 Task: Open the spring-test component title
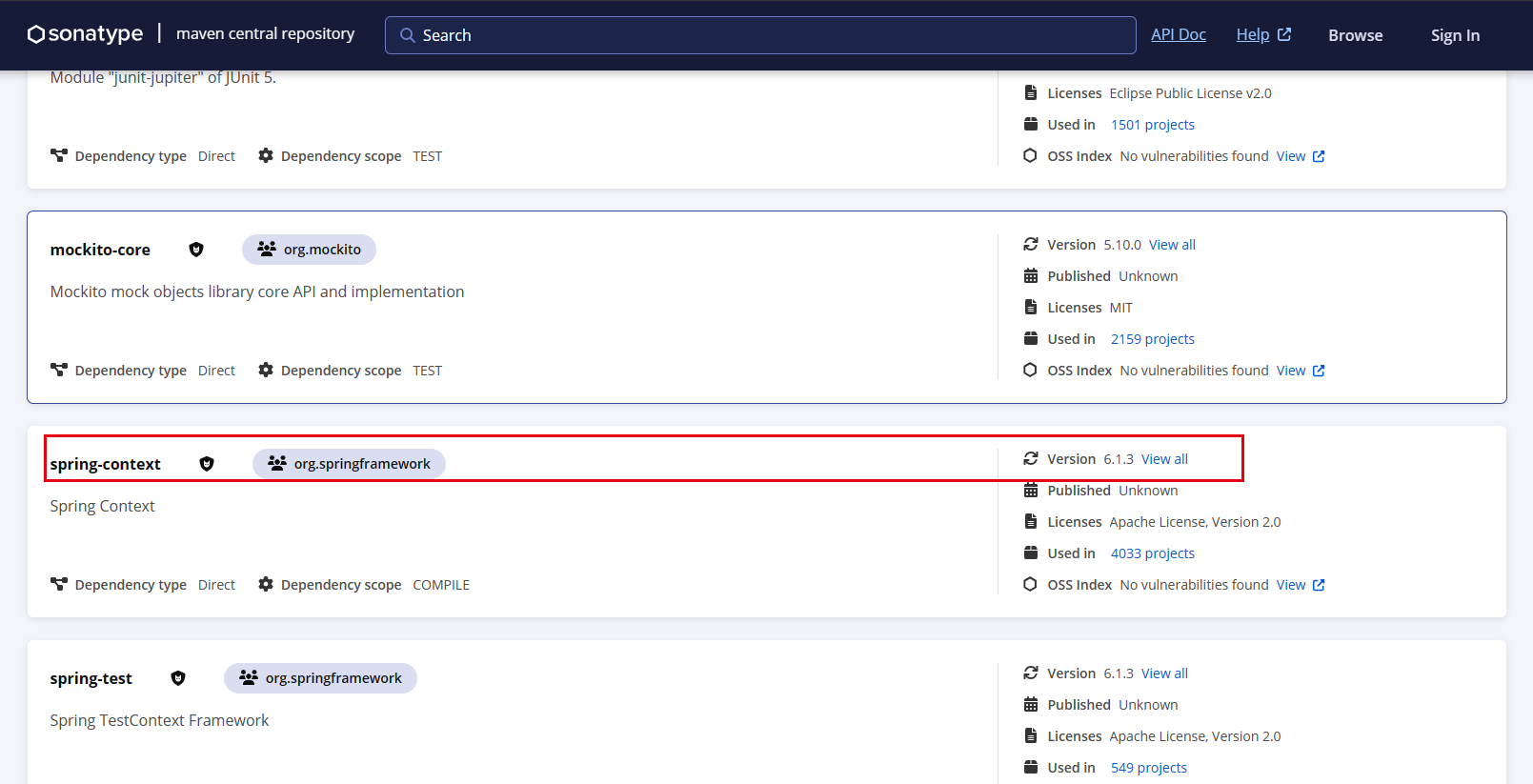(91, 678)
